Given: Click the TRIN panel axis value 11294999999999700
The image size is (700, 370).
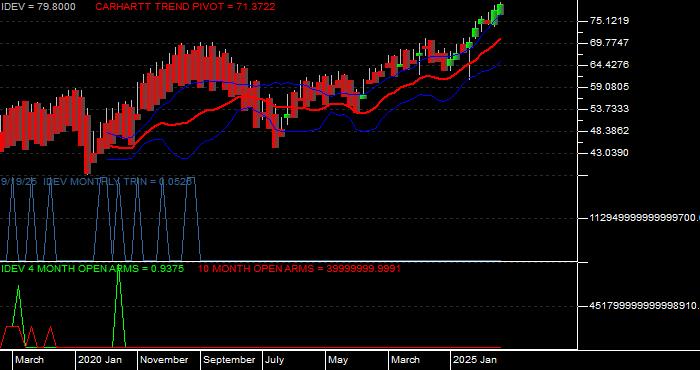Looking at the screenshot, I should [645, 218].
